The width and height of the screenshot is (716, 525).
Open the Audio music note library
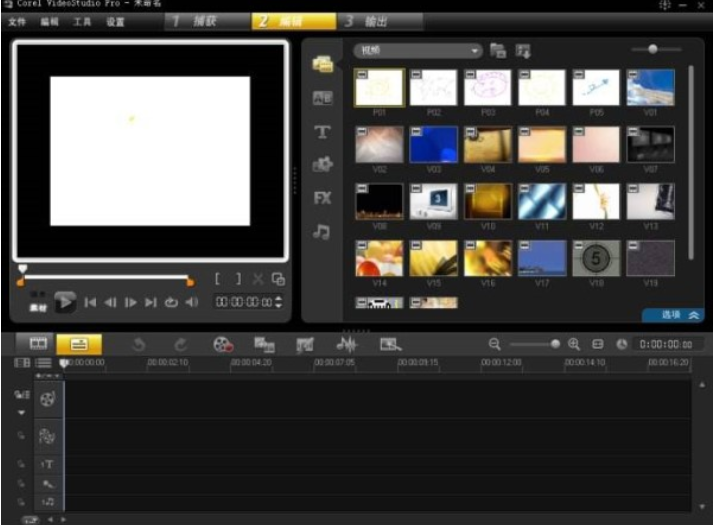(x=322, y=231)
